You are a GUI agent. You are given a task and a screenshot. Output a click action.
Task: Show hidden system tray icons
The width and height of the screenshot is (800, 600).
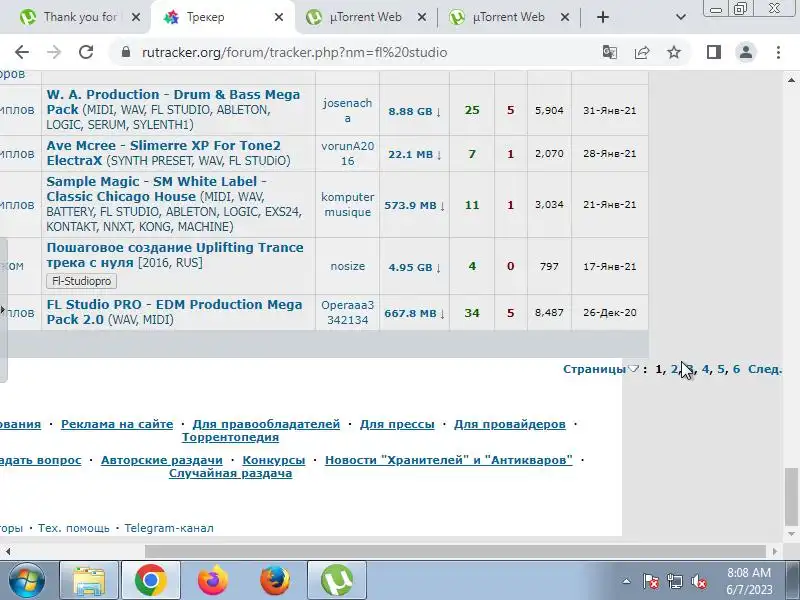[x=627, y=581]
